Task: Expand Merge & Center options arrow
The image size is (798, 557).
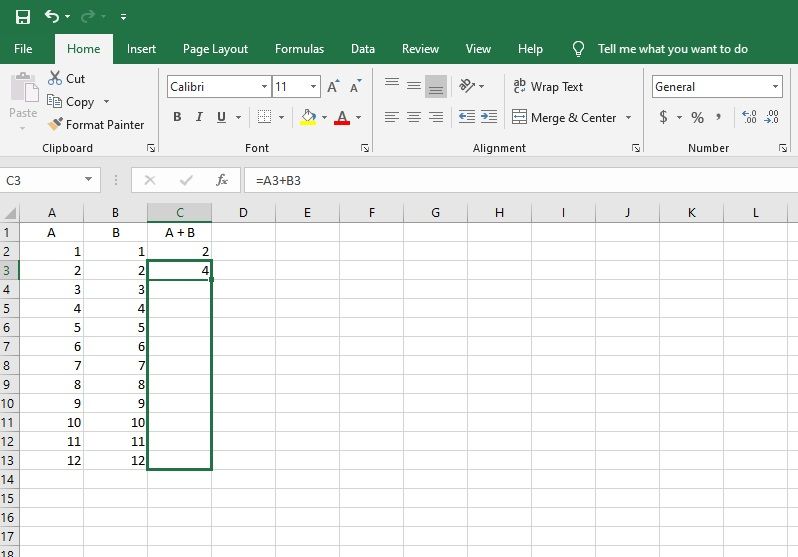Action: (629, 118)
